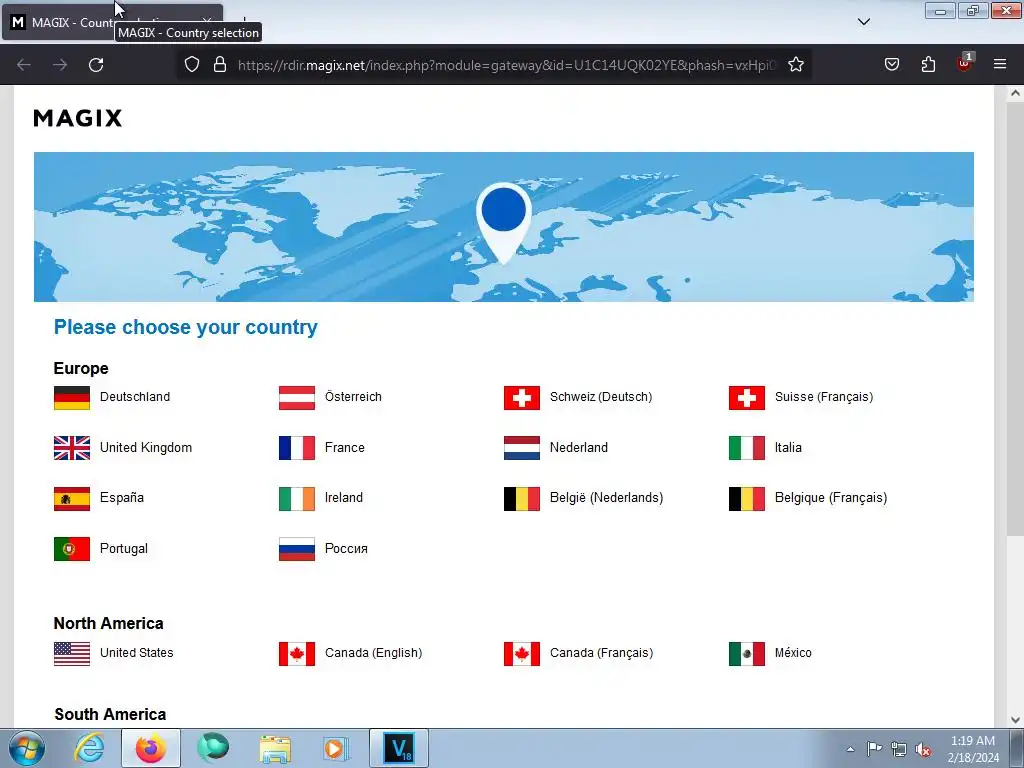Click the scrollbar down arrow
Viewport: 1024px width, 768px height.
point(1015,720)
